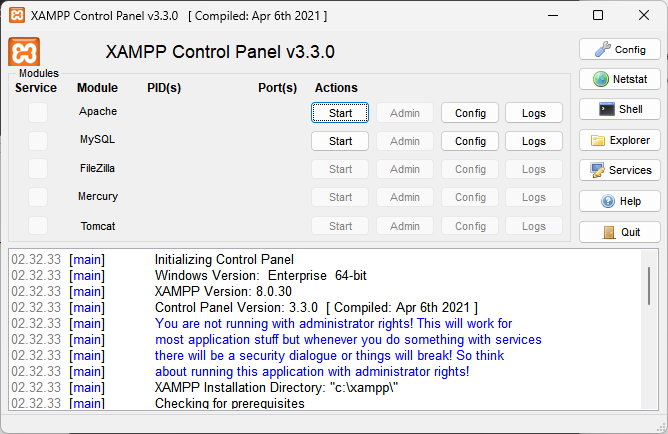Click log line 'XAMPP Version: 8.0.30'
The image size is (668, 434).
[223, 291]
